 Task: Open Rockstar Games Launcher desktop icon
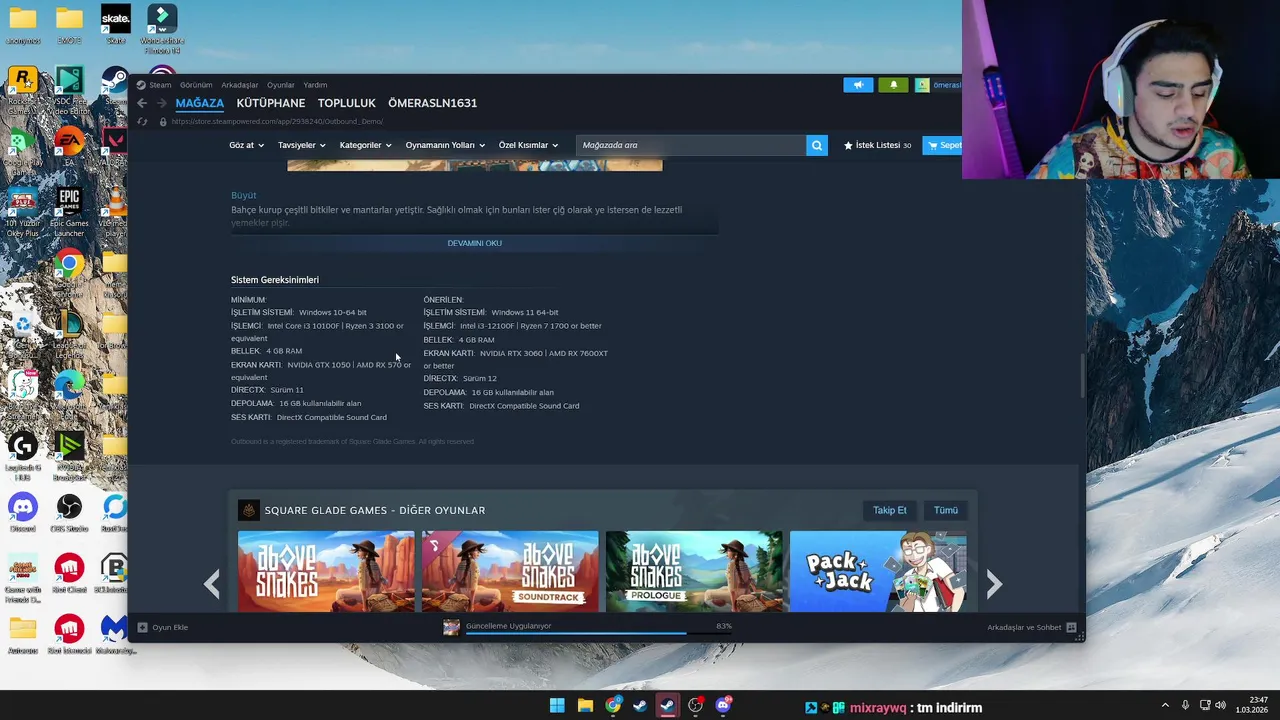coord(22,90)
